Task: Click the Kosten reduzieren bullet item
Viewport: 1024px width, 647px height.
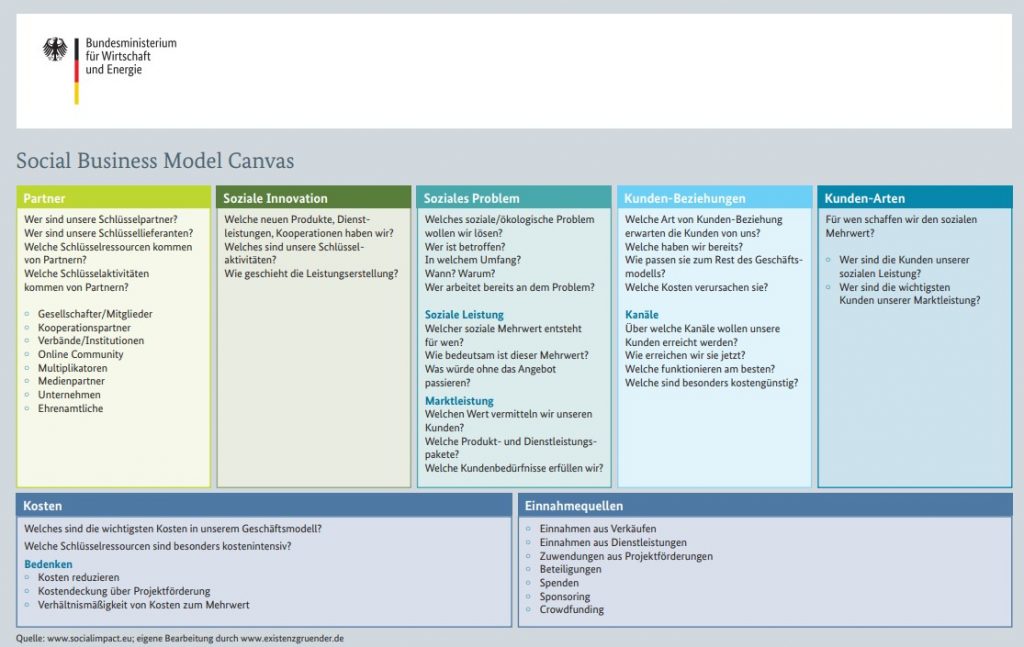Action: click(79, 578)
